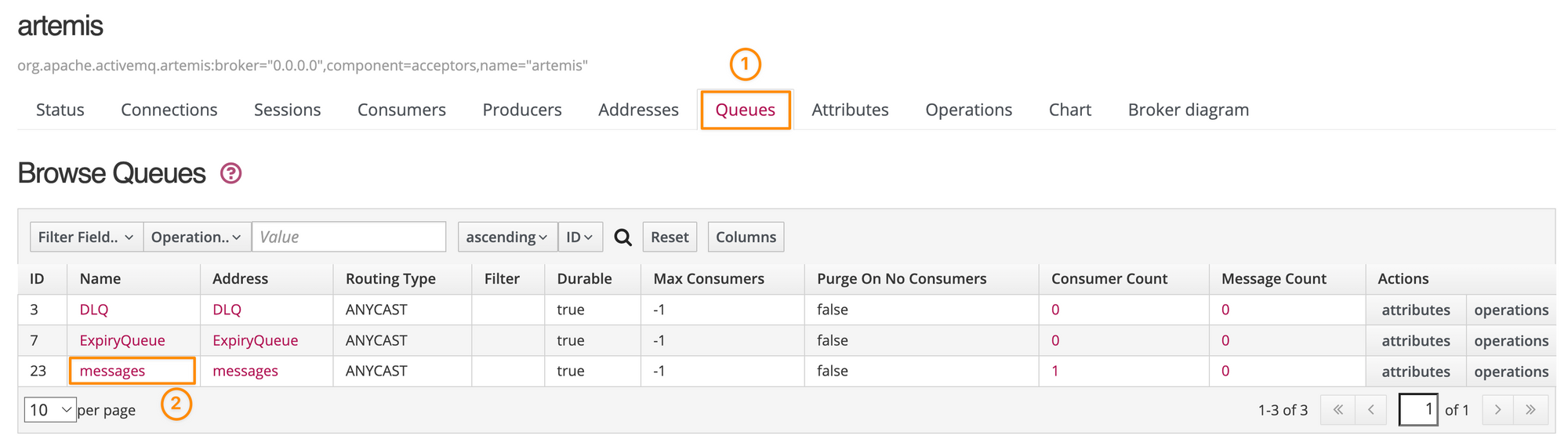The width and height of the screenshot is (1568, 446).
Task: Change the rows per page selector
Action: click(50, 410)
